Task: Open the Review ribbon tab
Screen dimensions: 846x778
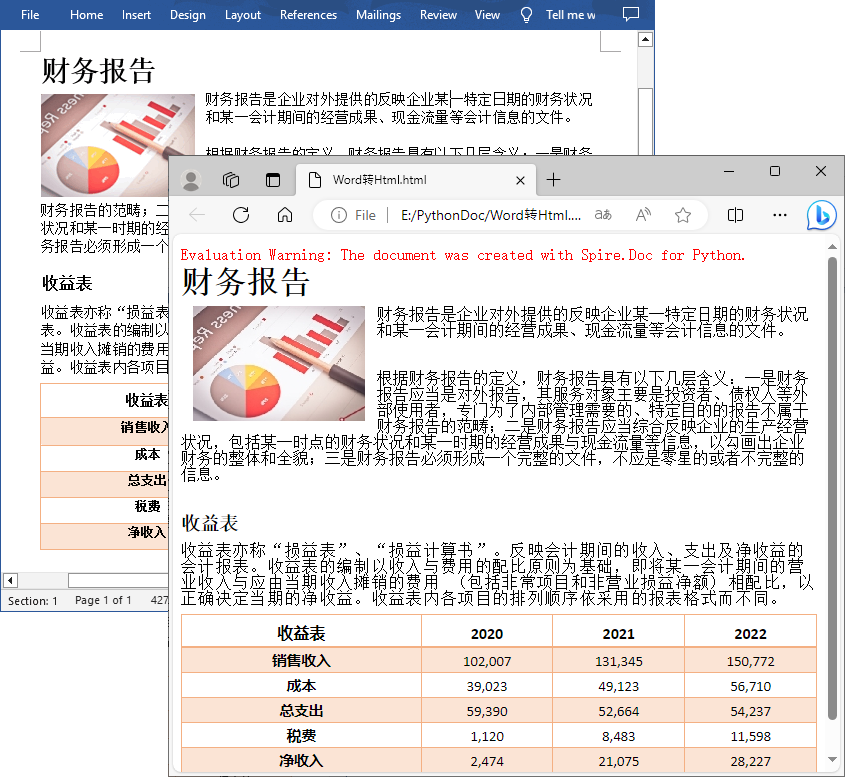Action: pyautogui.click(x=438, y=15)
